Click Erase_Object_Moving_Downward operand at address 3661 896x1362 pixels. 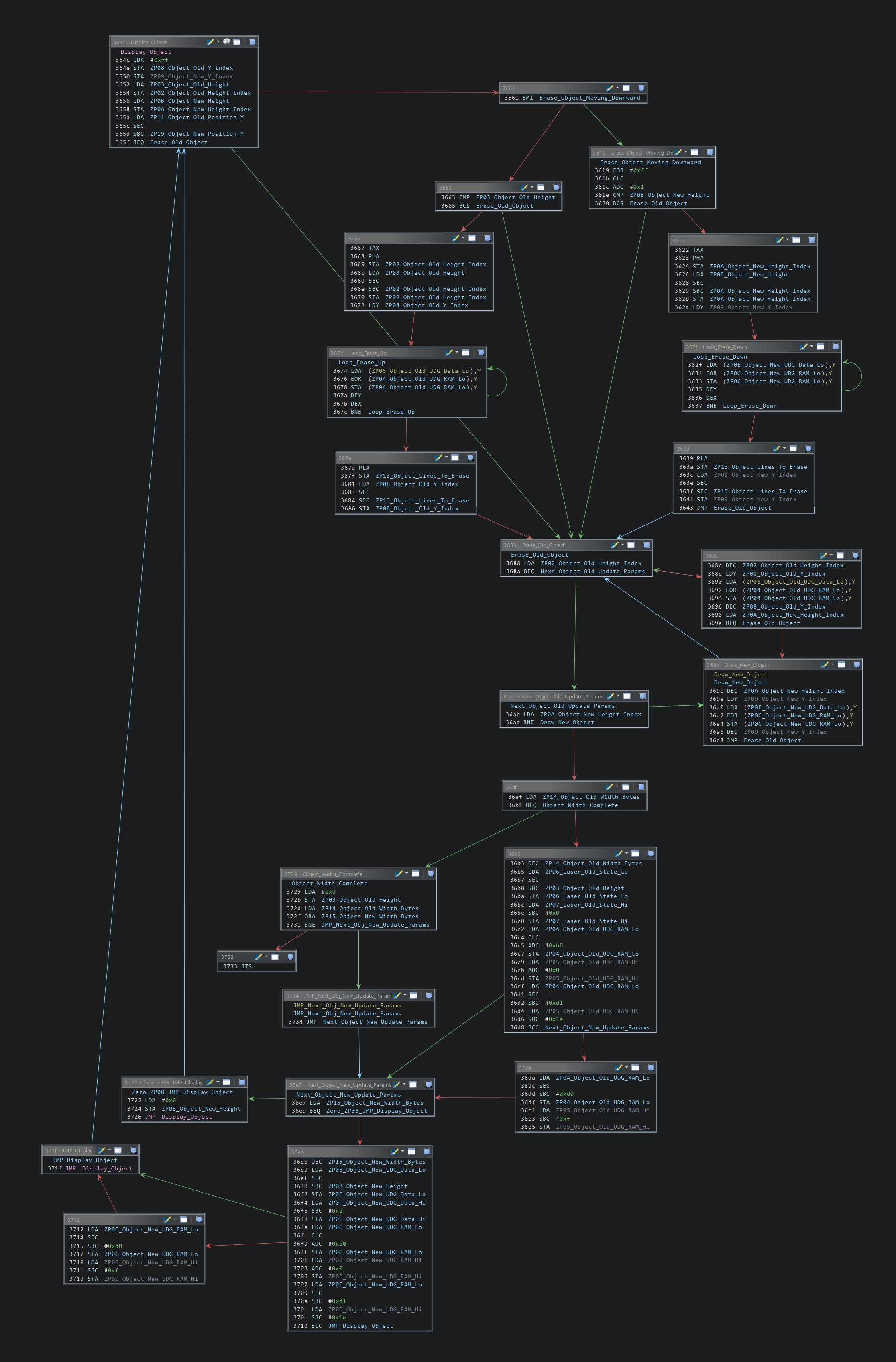pos(590,98)
